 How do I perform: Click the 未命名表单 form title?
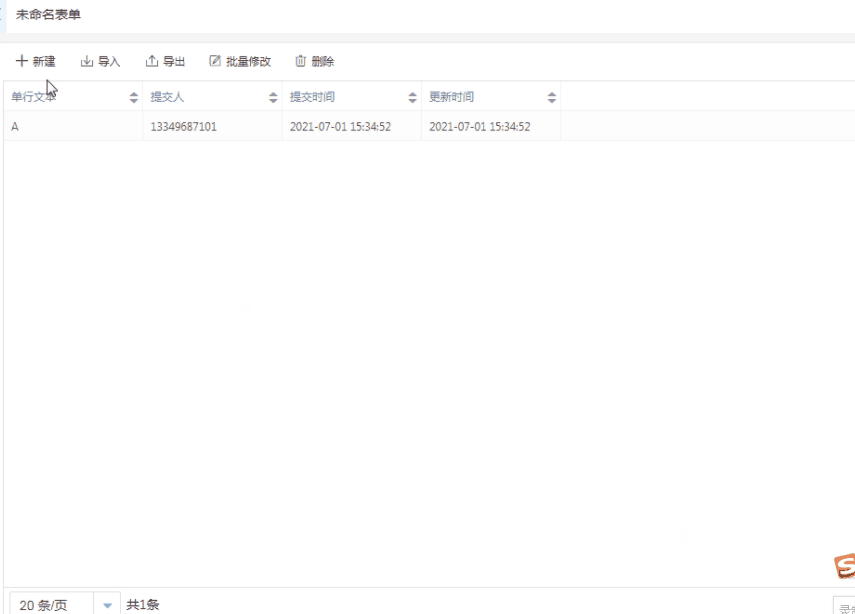pyautogui.click(x=48, y=14)
